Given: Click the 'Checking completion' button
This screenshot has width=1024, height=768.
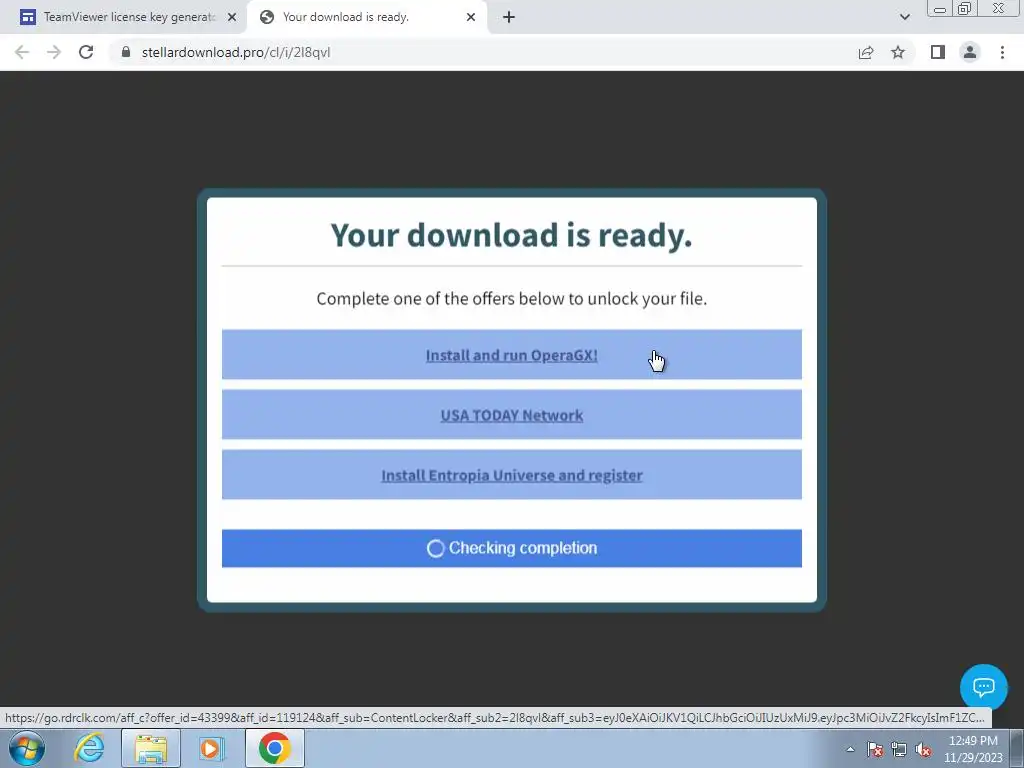Looking at the screenshot, I should point(511,548).
